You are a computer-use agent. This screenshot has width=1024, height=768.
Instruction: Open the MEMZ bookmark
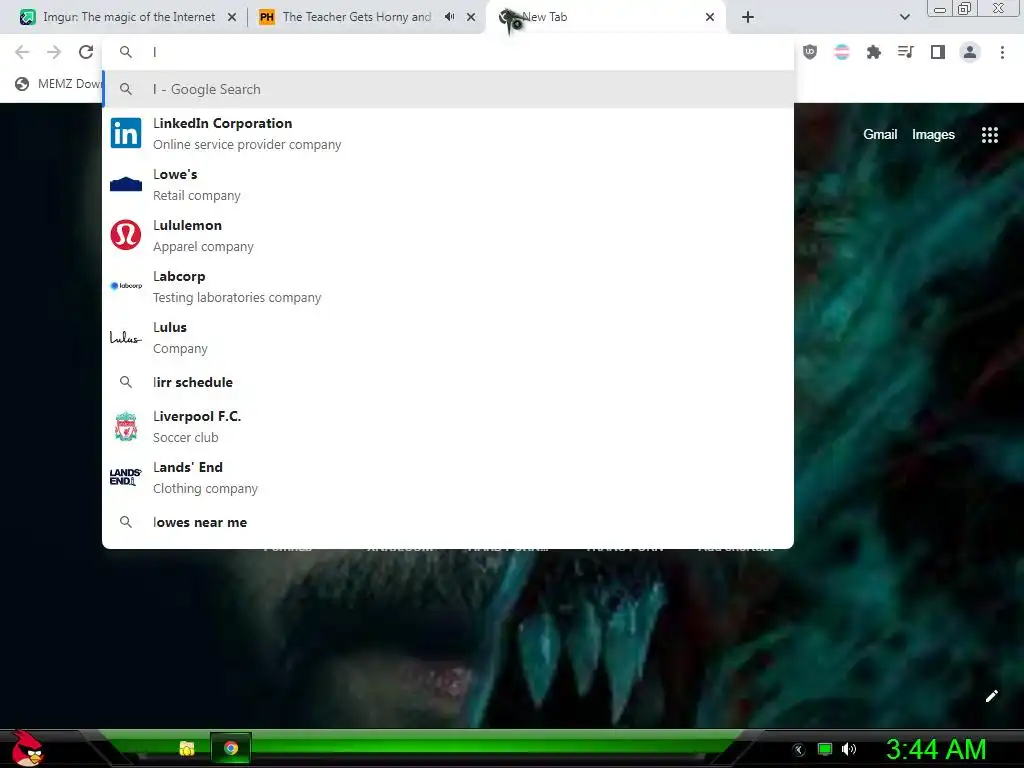point(57,84)
